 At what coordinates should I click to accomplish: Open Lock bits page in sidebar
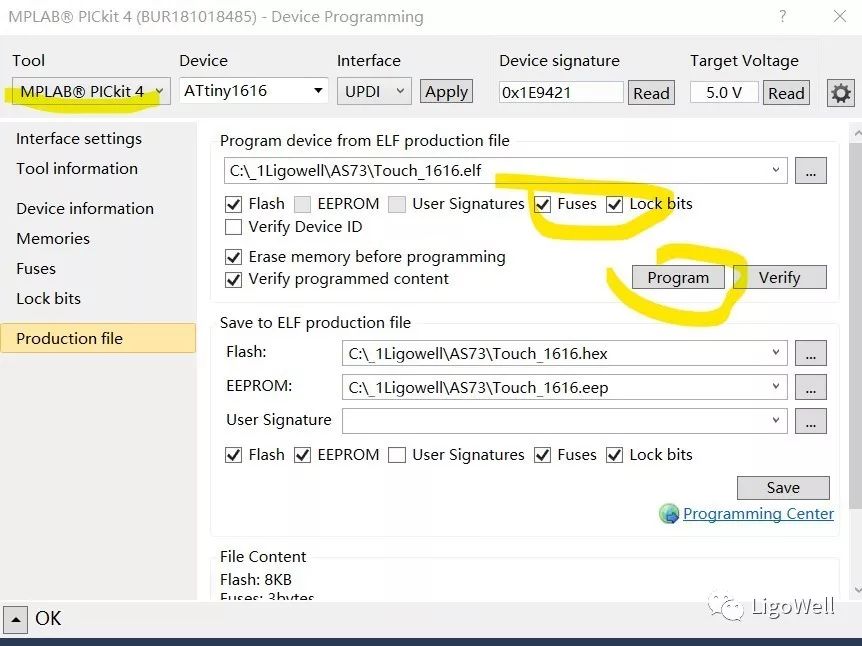click(x=48, y=299)
